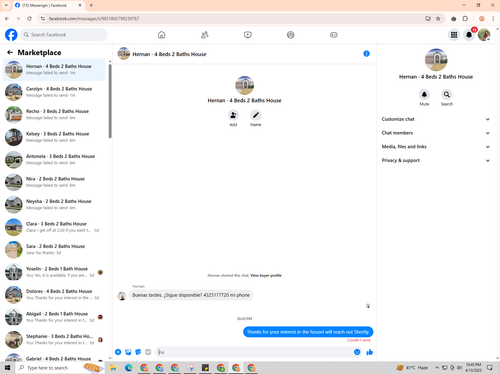Choose a sticker icon in composer

coord(138,352)
